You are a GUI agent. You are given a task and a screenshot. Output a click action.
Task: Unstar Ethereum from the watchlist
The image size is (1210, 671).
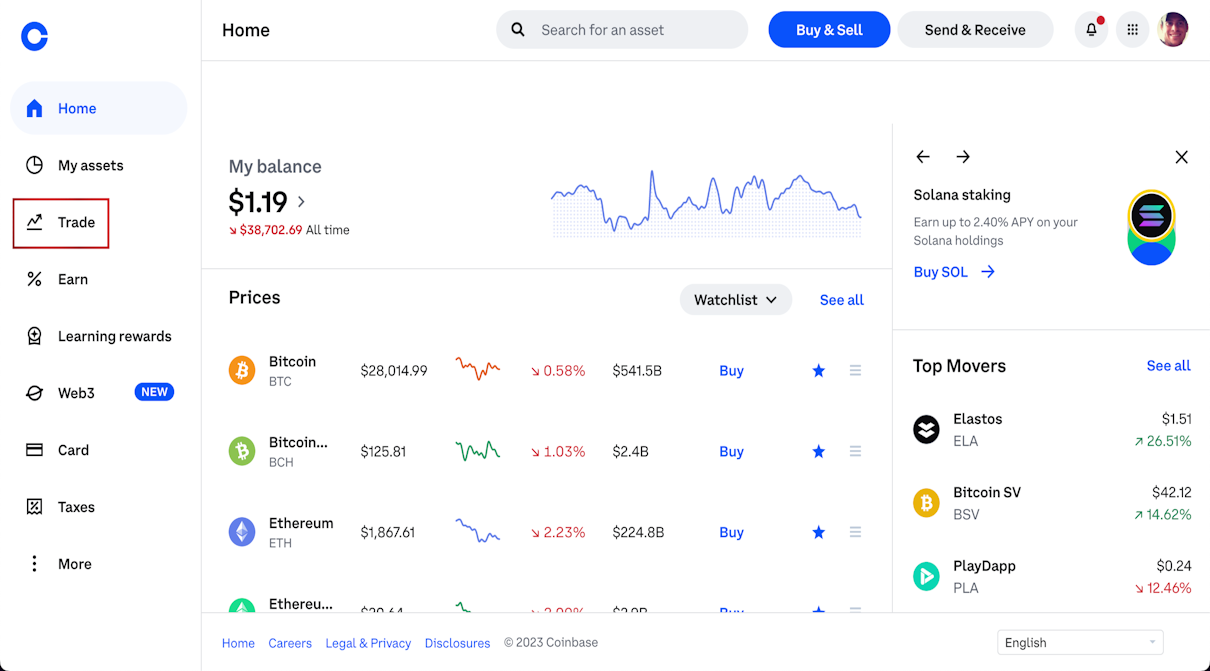click(x=819, y=533)
